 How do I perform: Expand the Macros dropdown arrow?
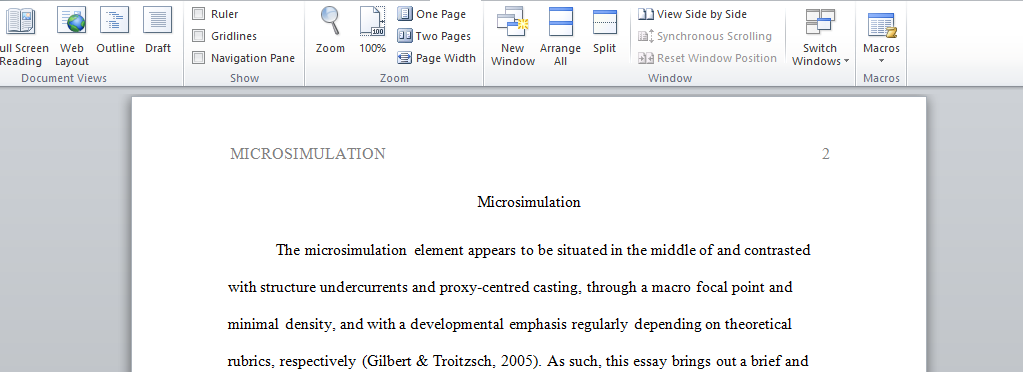point(881,61)
